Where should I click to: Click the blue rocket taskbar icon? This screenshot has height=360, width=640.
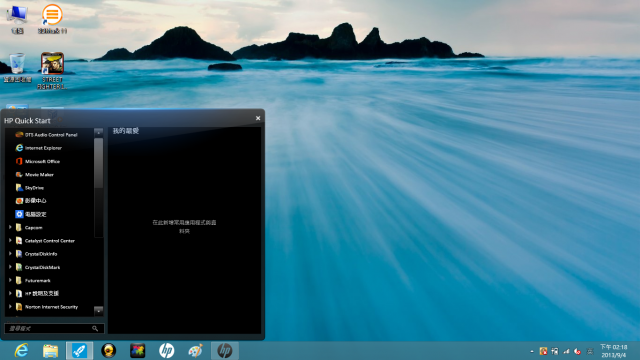pos(80,351)
